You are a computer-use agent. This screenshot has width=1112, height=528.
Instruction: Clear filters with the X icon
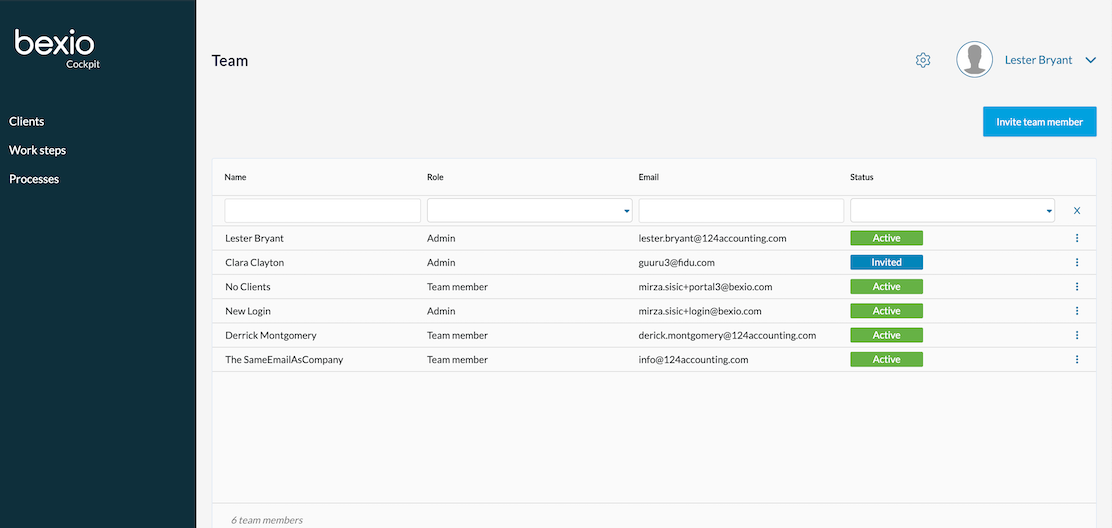click(x=1077, y=210)
